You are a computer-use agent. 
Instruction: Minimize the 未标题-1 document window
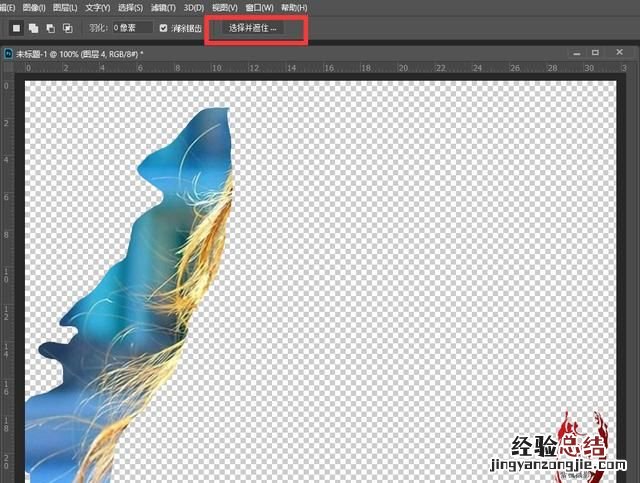coord(577,53)
